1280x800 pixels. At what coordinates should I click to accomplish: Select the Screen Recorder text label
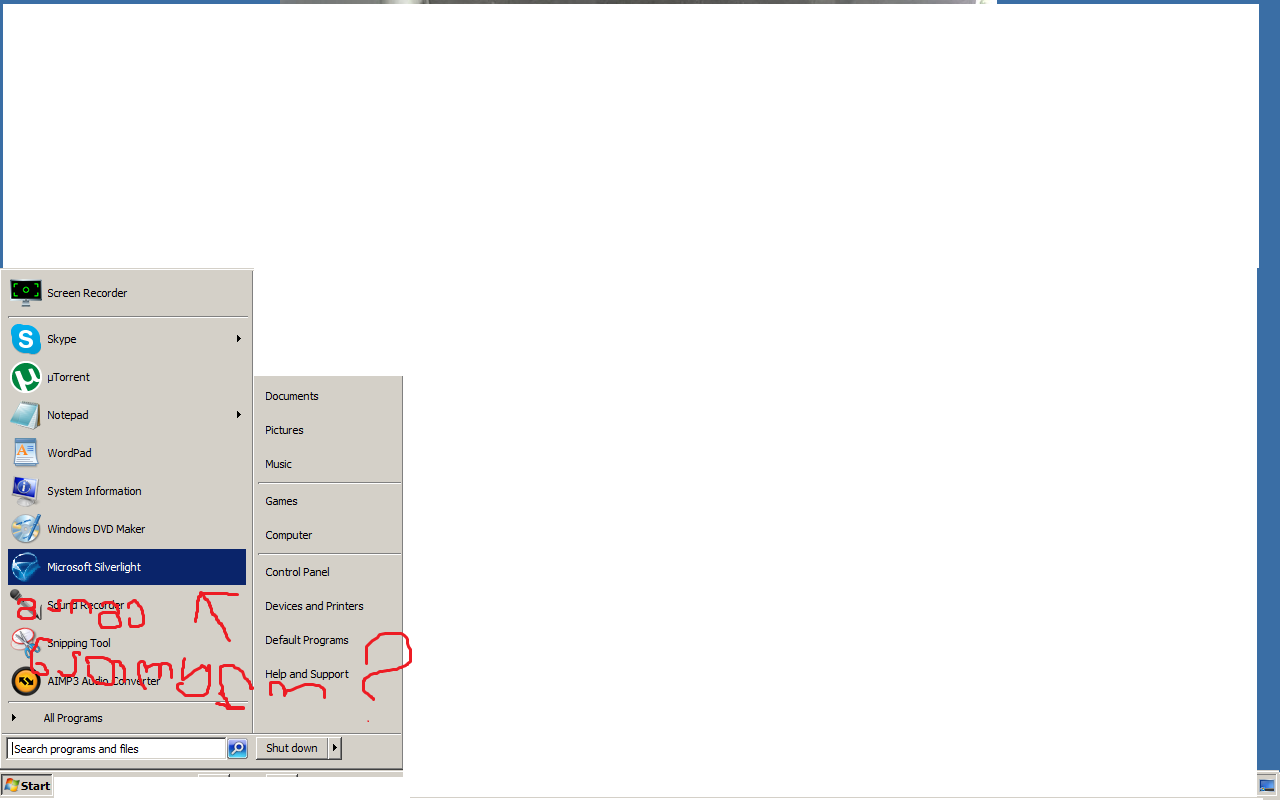click(87, 293)
